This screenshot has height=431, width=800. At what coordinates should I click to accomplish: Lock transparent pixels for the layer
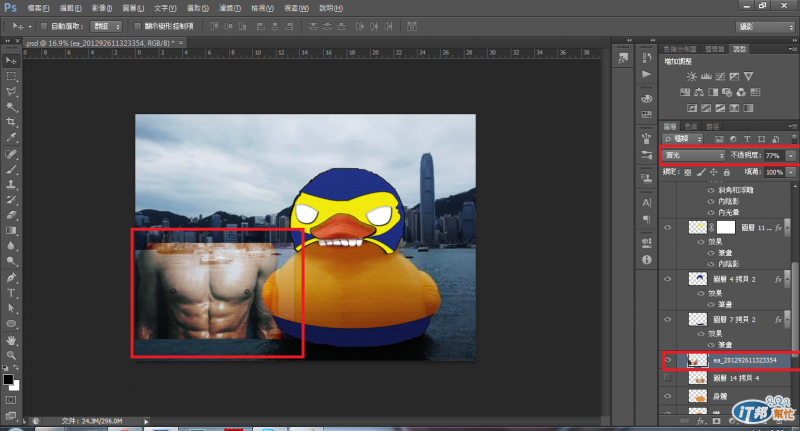(688, 172)
